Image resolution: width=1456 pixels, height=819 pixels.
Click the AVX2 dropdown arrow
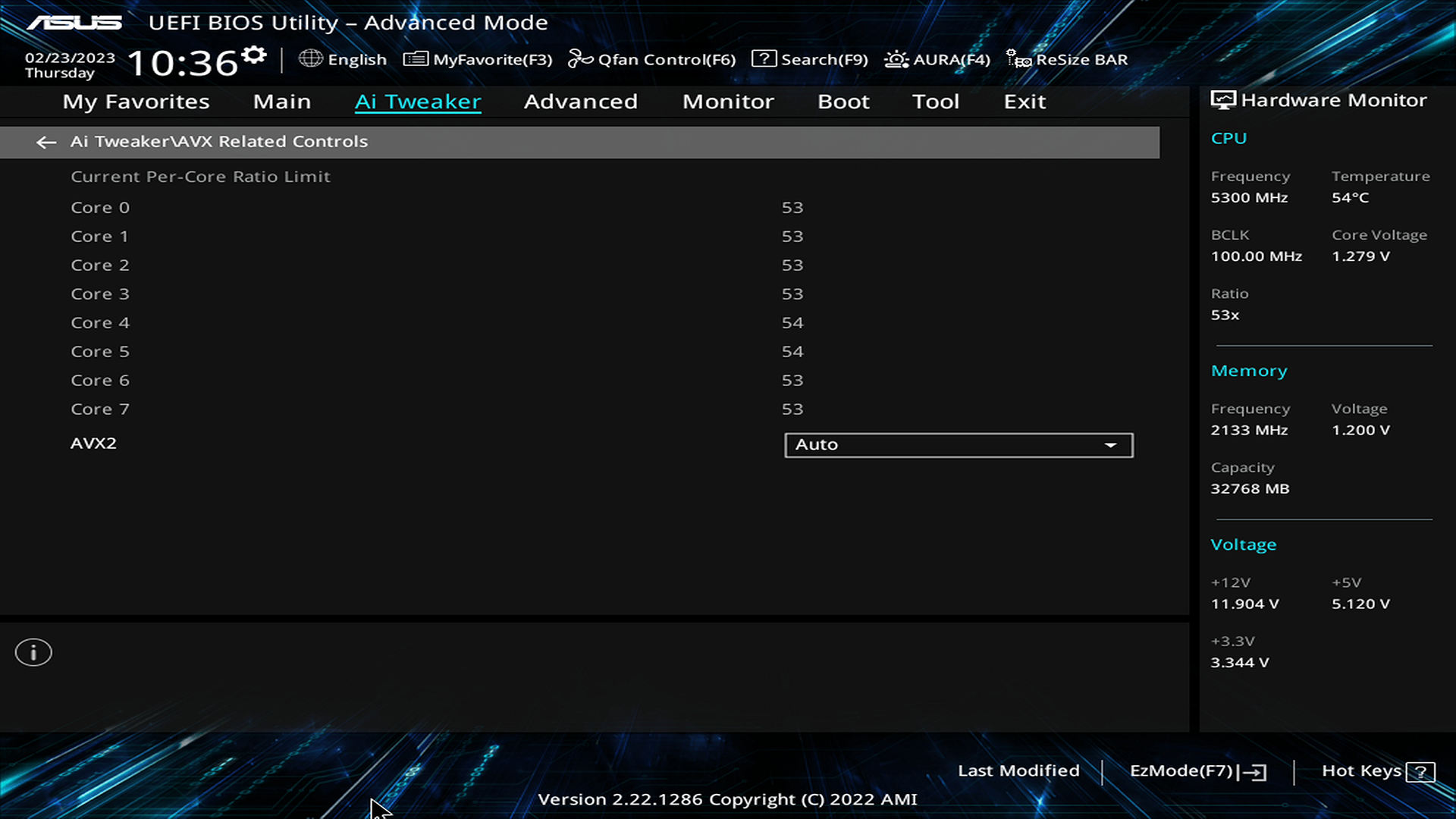1111,445
